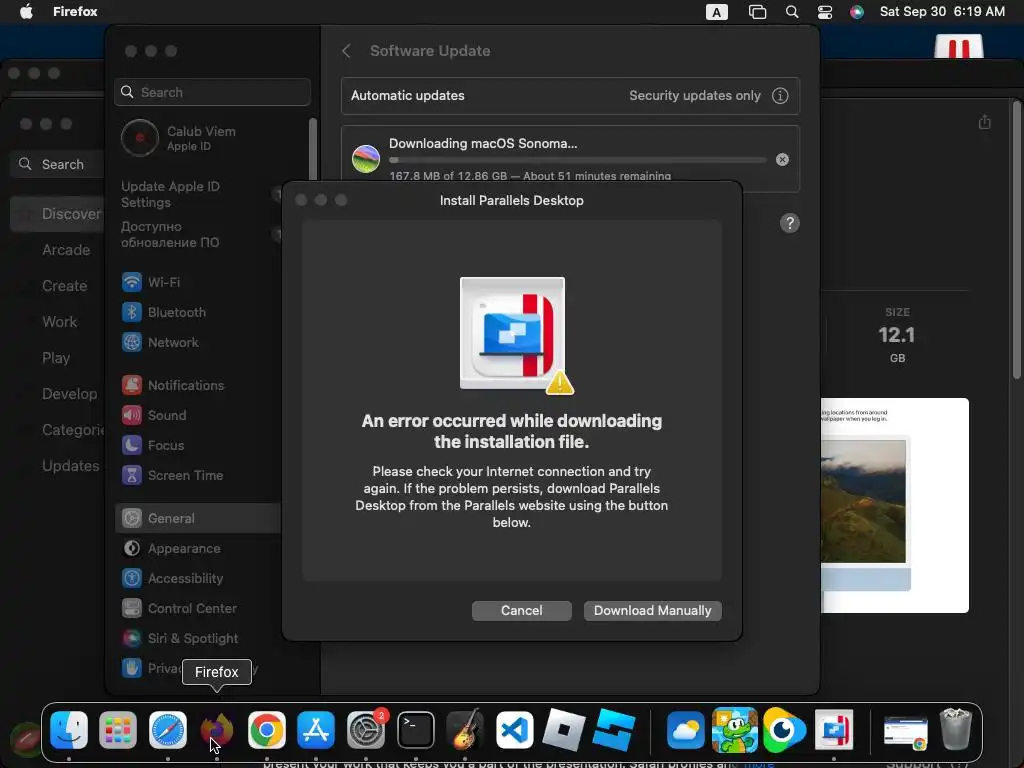This screenshot has height=768, width=1024.
Task: Launch Terminal from the Dock
Action: tap(416, 729)
